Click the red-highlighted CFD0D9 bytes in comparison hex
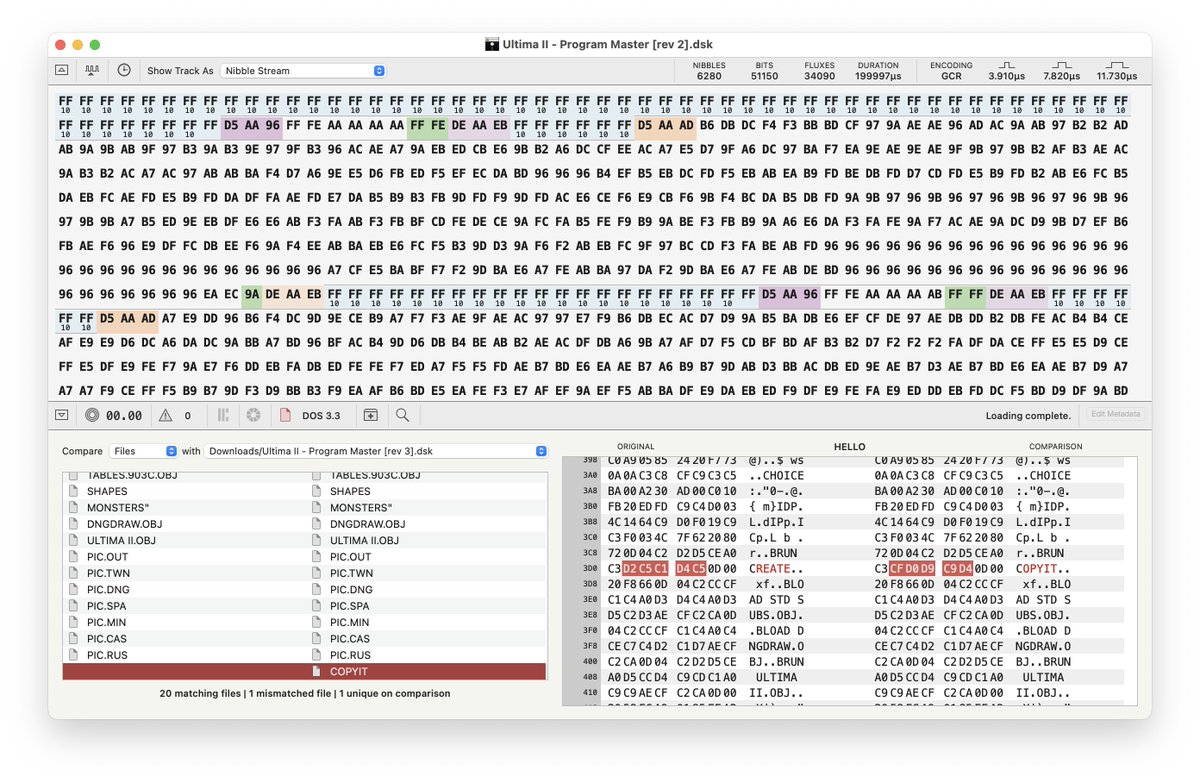The height and width of the screenshot is (783, 1200). [x=912, y=568]
